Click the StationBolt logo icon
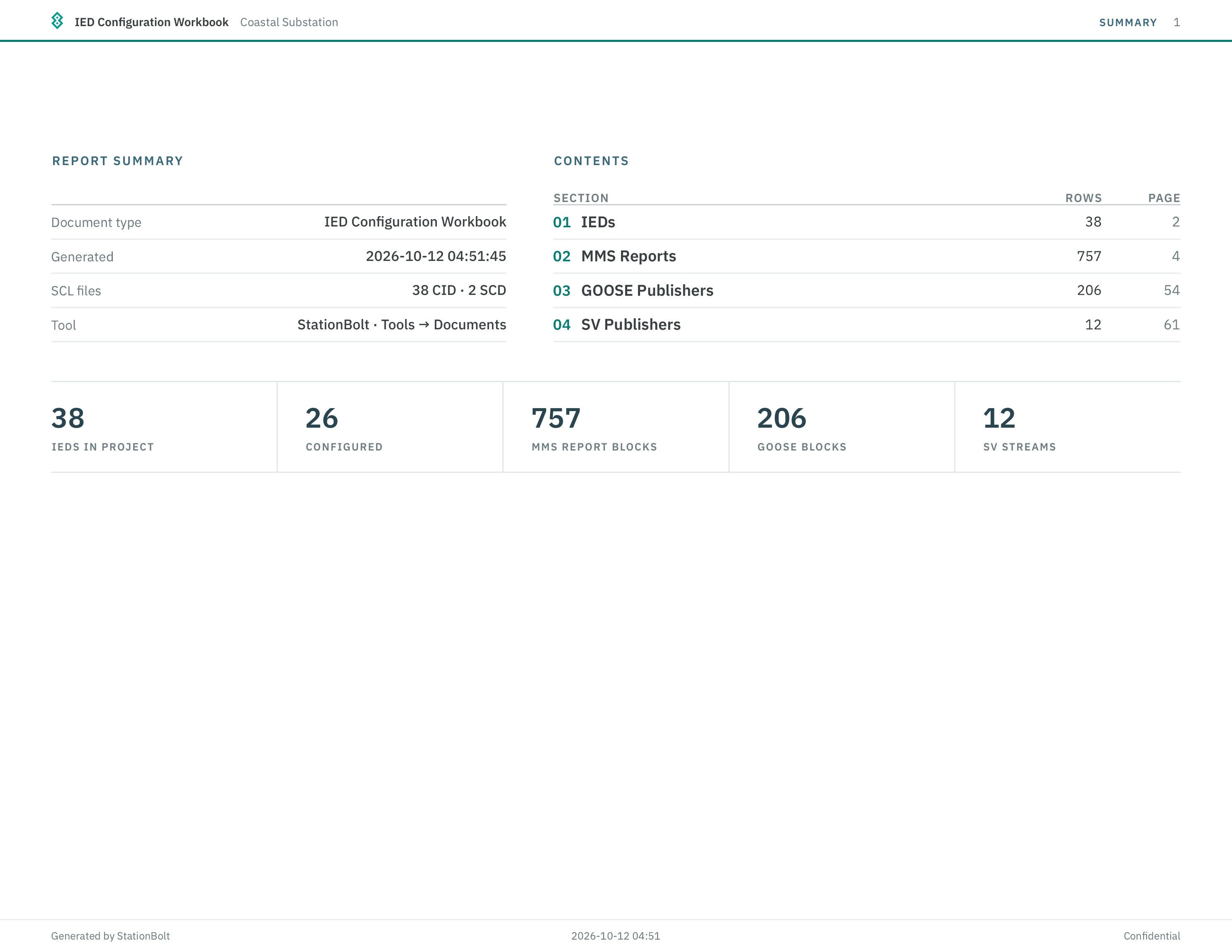 point(57,21)
